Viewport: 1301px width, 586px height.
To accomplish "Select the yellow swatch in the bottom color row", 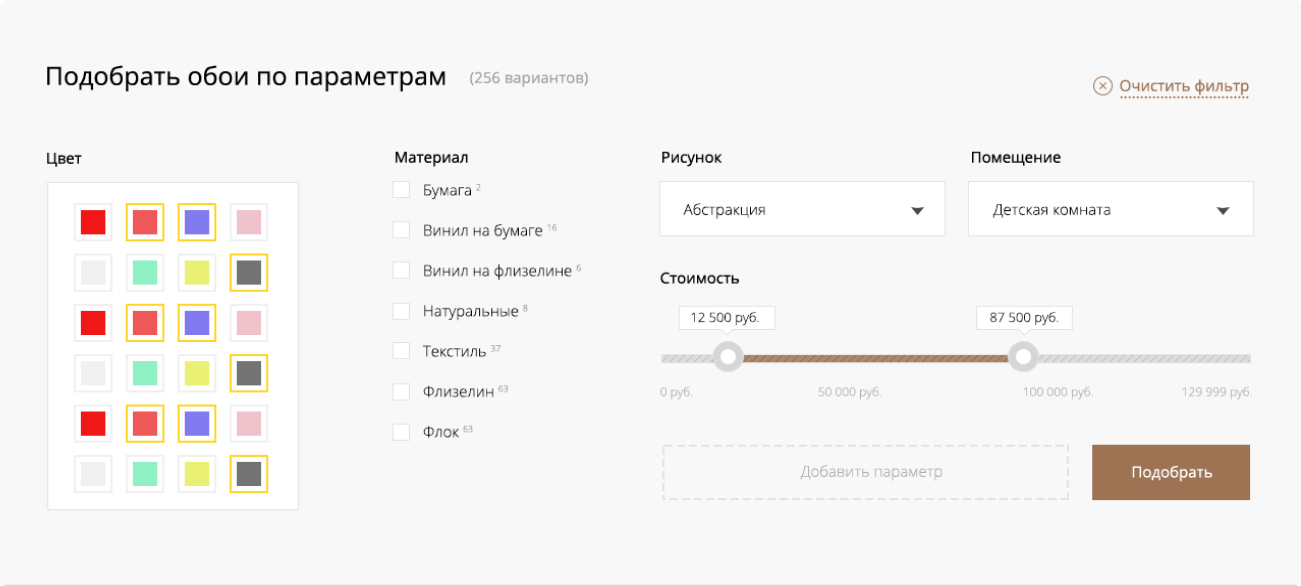I will [197, 474].
